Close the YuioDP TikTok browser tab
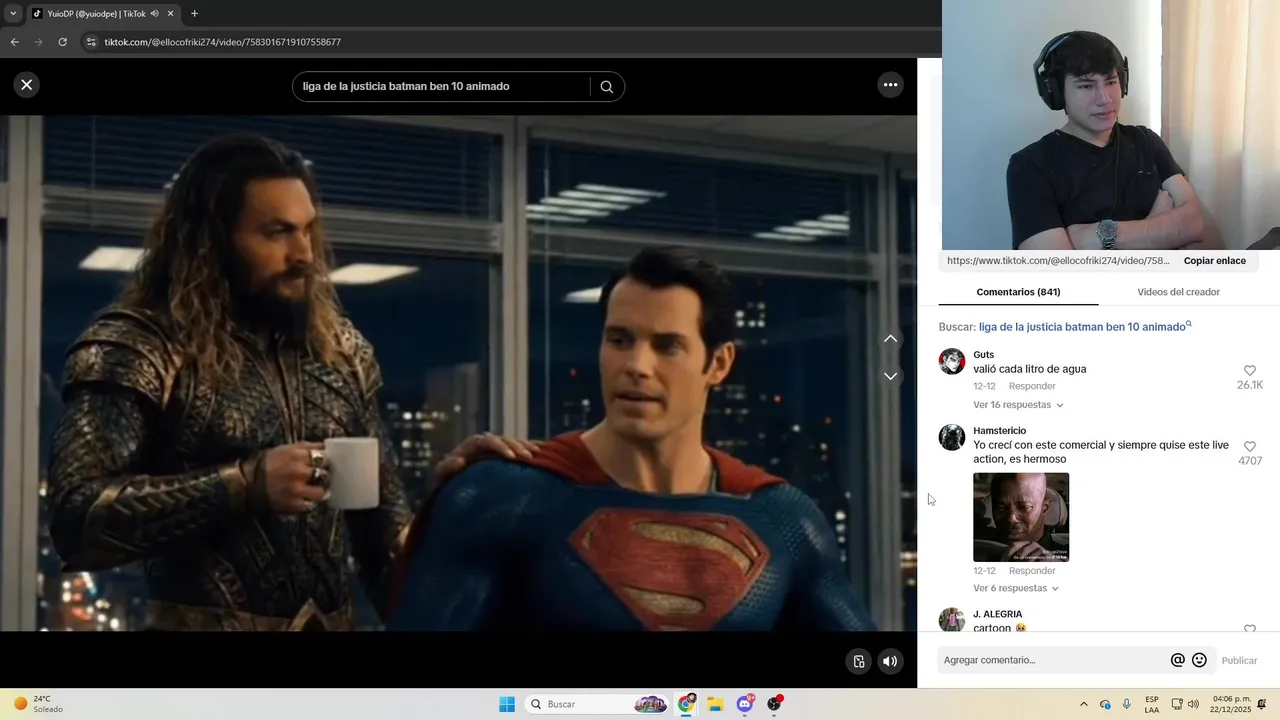The image size is (1280, 720). coord(170,14)
